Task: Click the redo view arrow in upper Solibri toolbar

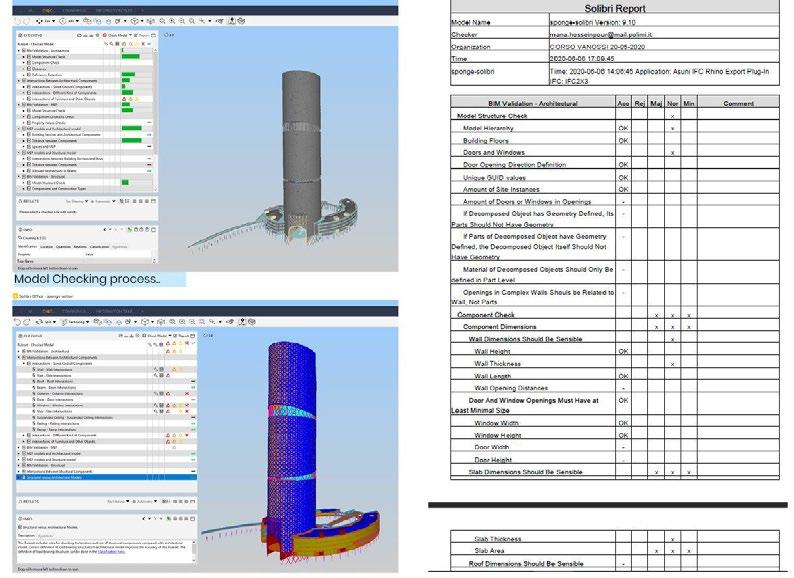Action: pyautogui.click(x=26, y=21)
